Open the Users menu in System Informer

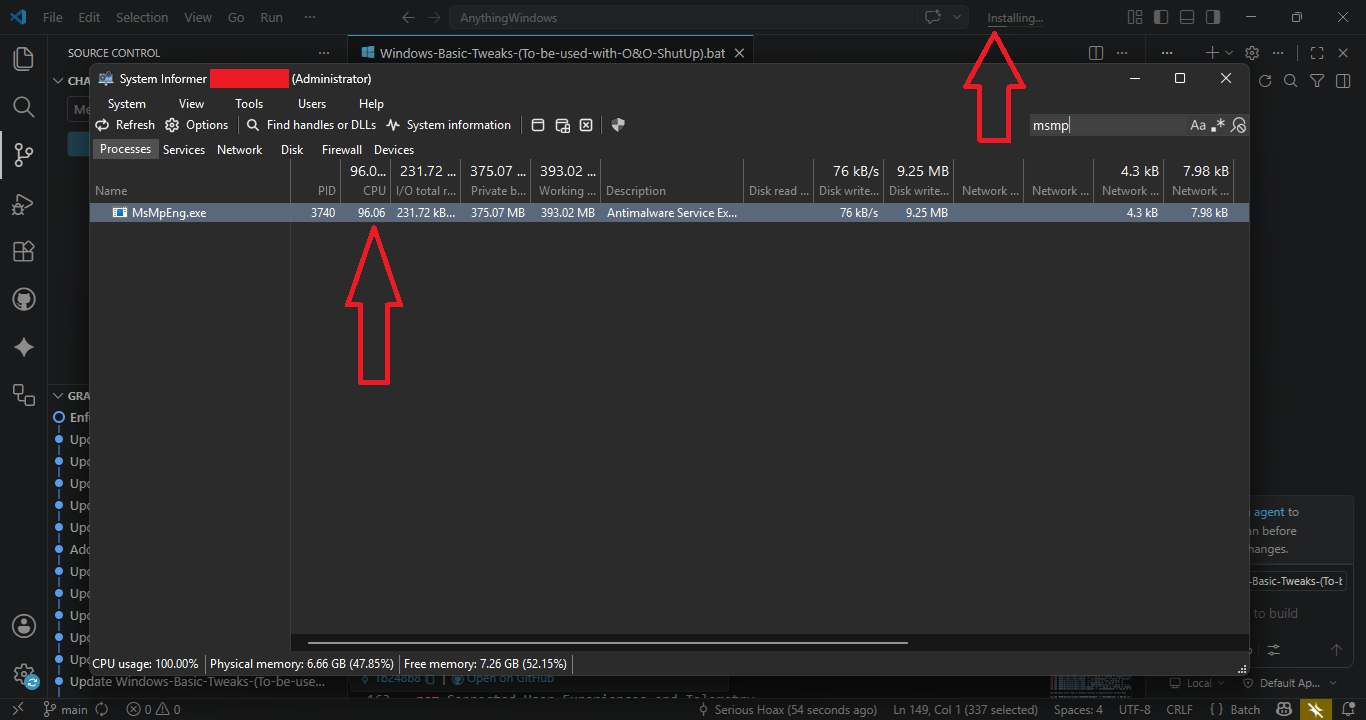[312, 103]
